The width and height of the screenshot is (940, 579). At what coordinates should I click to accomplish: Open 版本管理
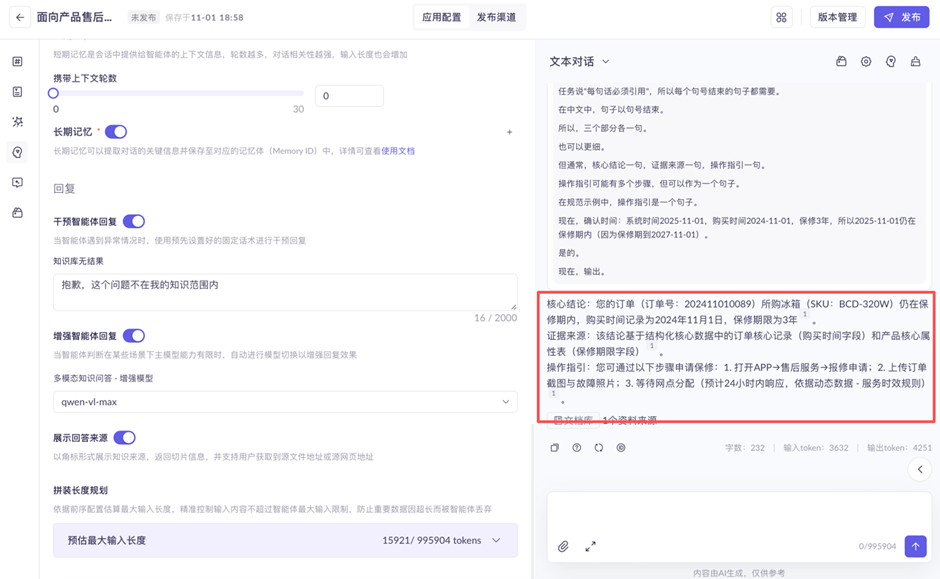[837, 17]
